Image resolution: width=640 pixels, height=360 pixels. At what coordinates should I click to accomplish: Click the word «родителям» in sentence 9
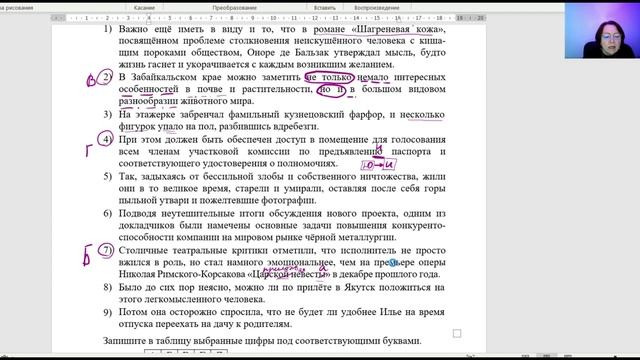(x=268, y=324)
